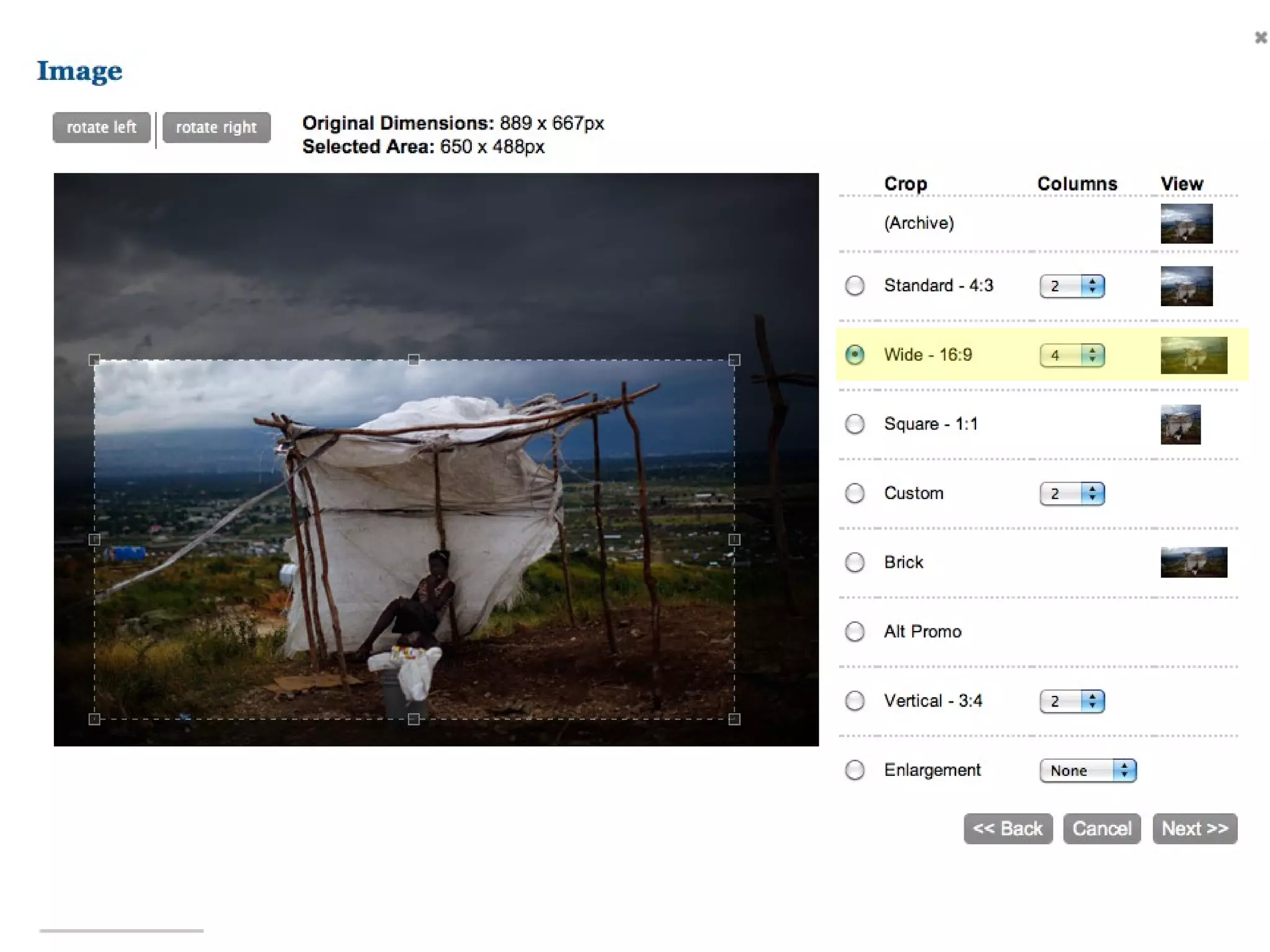Click the Standard 4:3 preview thumbnail
1270x952 pixels.
tap(1186, 286)
